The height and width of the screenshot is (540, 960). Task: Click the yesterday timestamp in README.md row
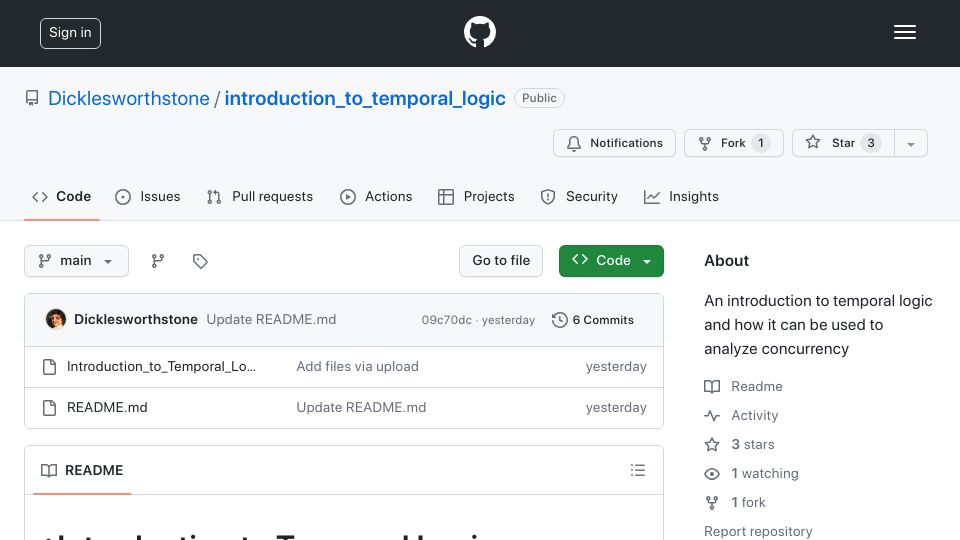coord(616,408)
